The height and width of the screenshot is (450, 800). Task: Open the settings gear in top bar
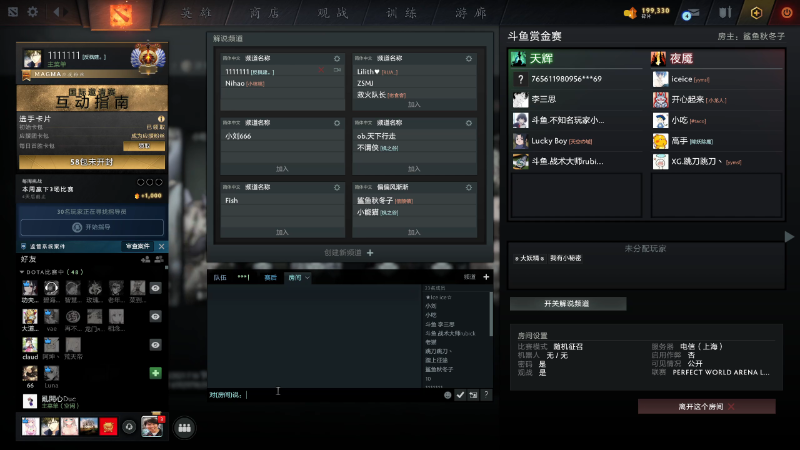(33, 11)
